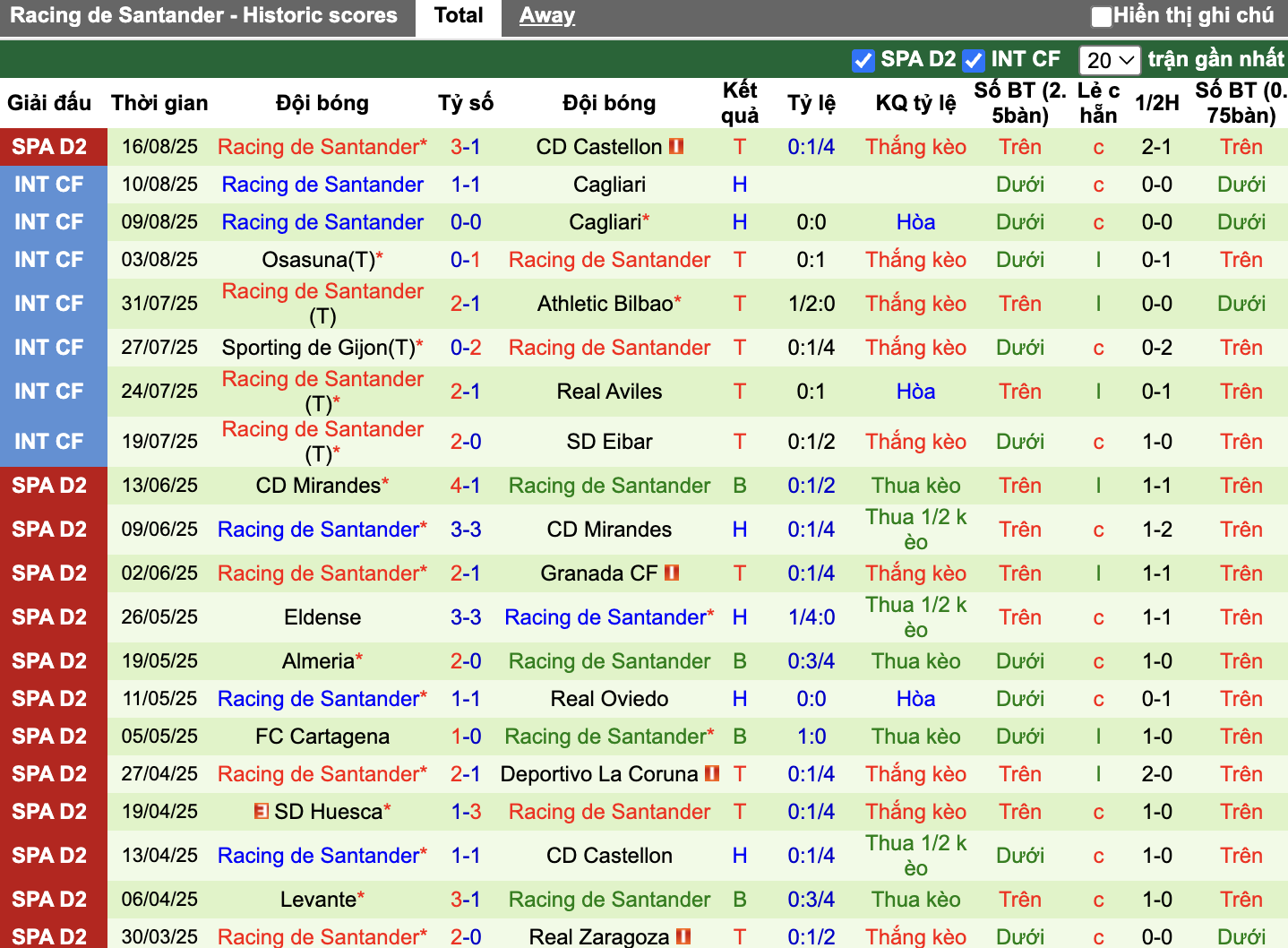Click Racing de Santander Historic scores title

(203, 15)
